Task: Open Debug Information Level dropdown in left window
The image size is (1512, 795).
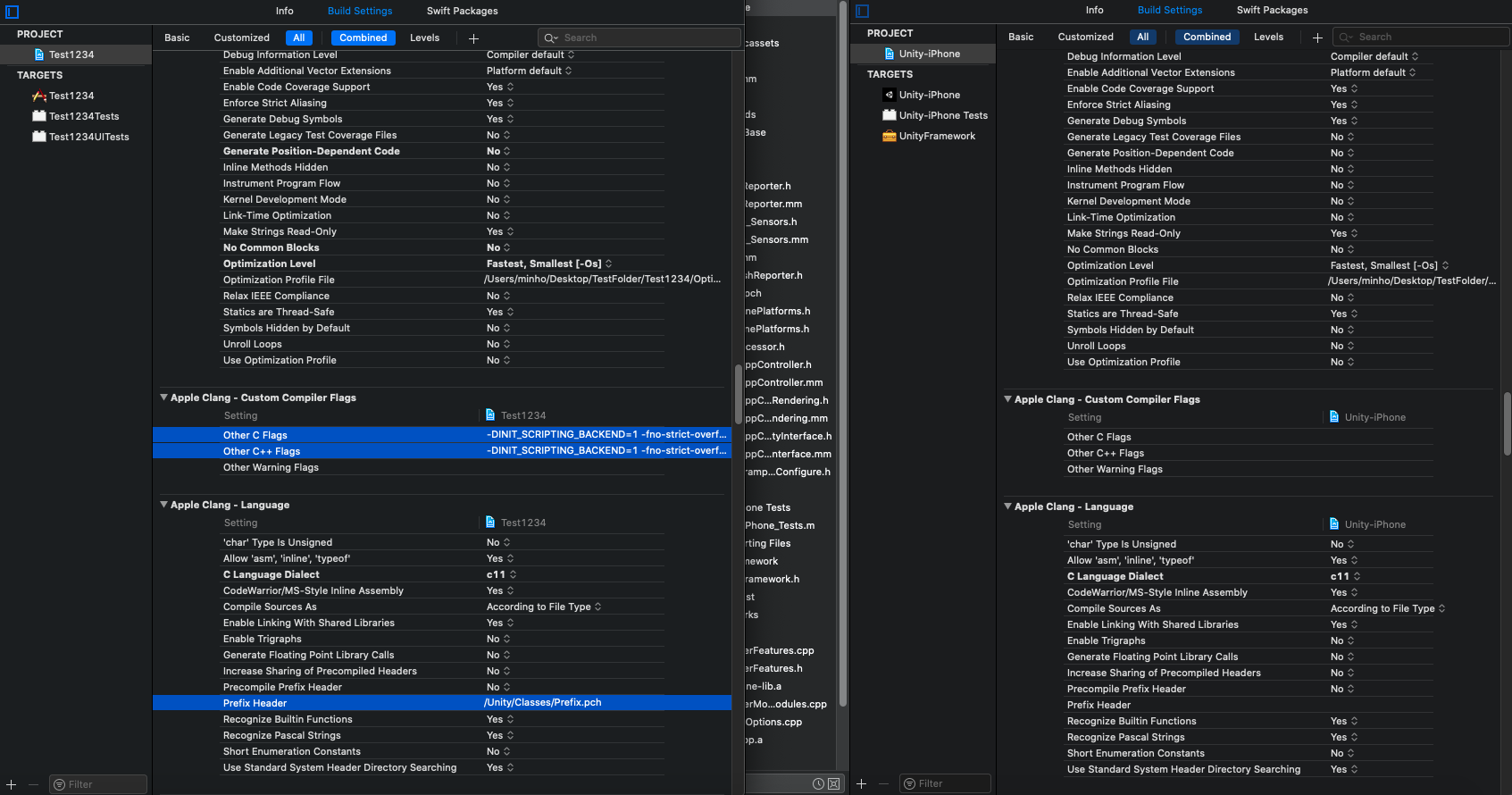Action: pos(530,54)
